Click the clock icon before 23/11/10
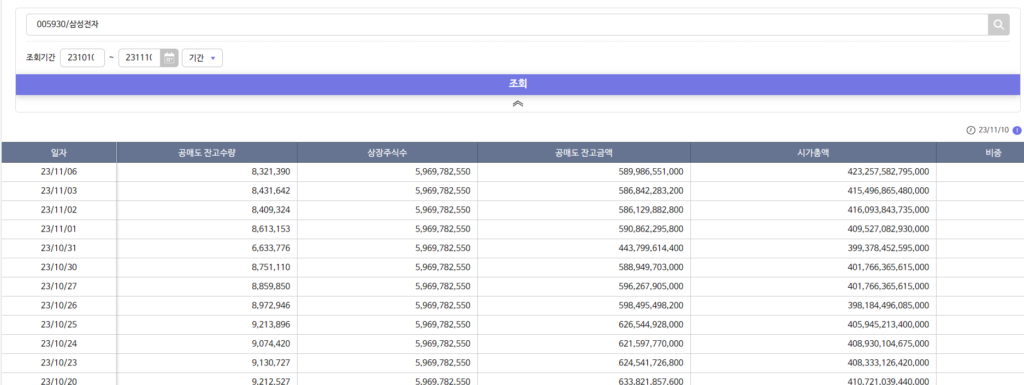Image resolution: width=1024 pixels, height=385 pixels. coord(970,131)
